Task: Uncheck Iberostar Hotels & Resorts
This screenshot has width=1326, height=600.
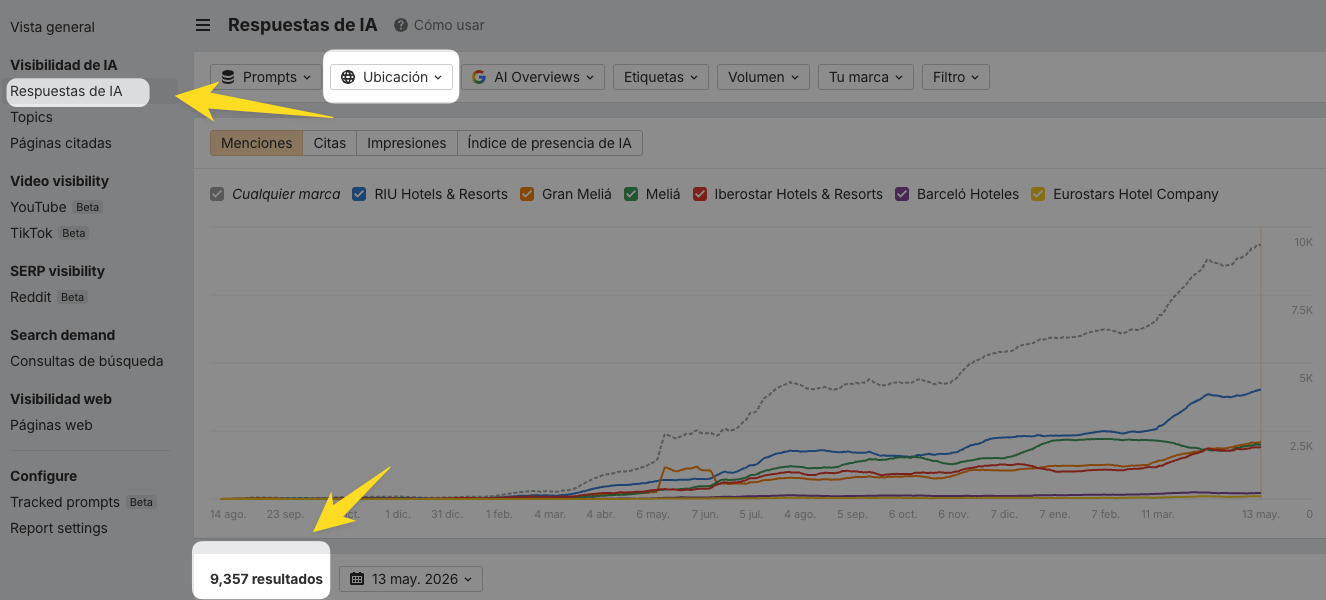Action: 700,194
